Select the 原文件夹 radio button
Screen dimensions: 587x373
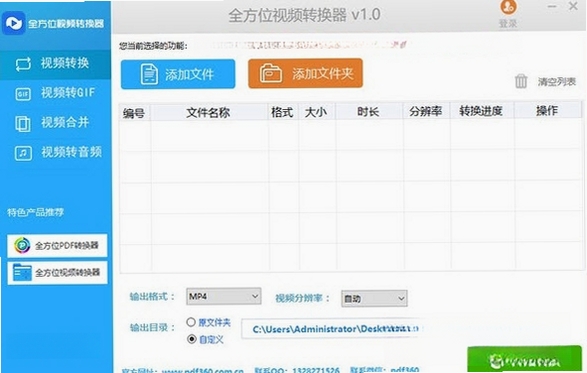(191, 322)
